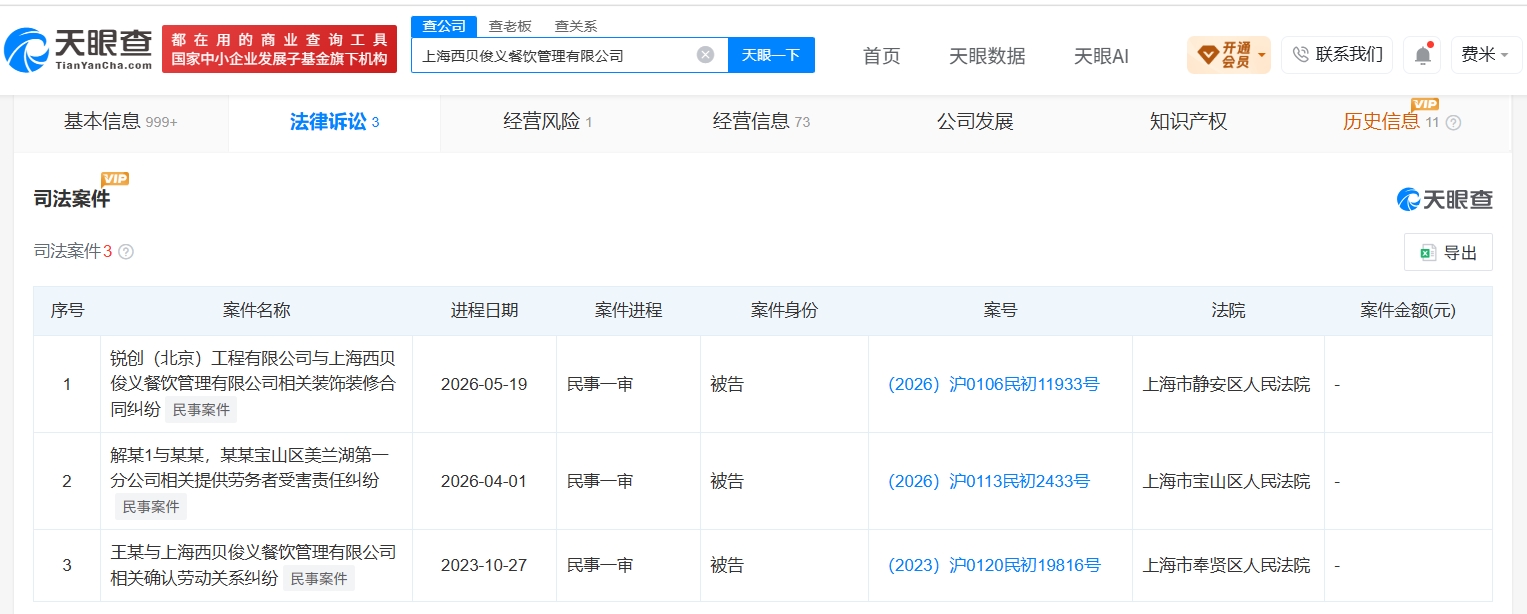Click the 民事案件 tag in row 3
The width and height of the screenshot is (1527, 614).
pos(318,578)
